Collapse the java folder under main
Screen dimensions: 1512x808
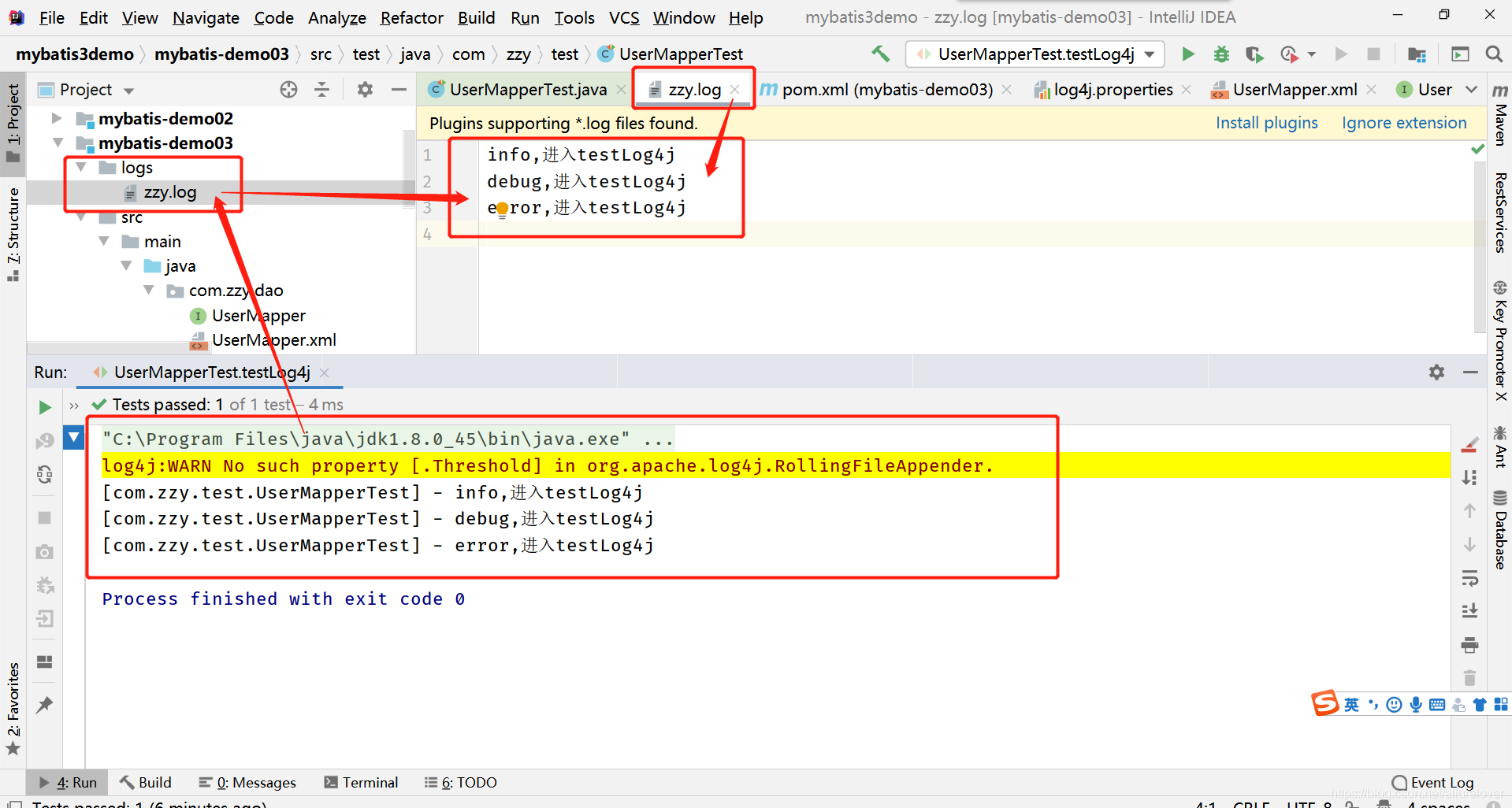126,265
